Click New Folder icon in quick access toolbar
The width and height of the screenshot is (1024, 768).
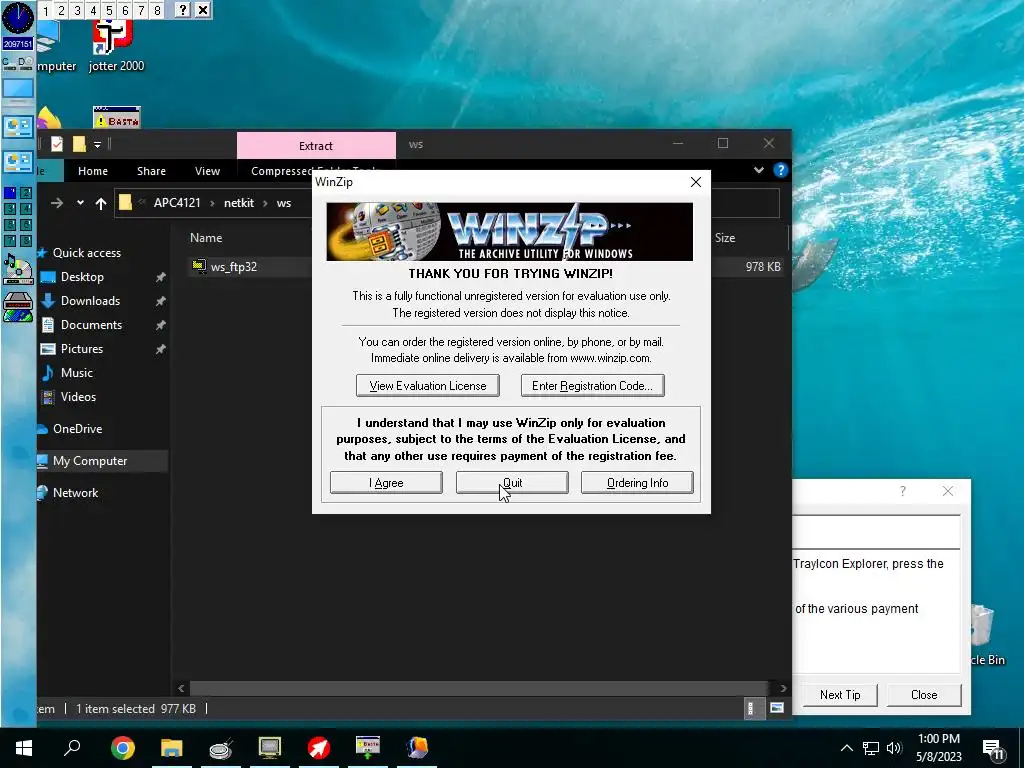click(x=79, y=144)
